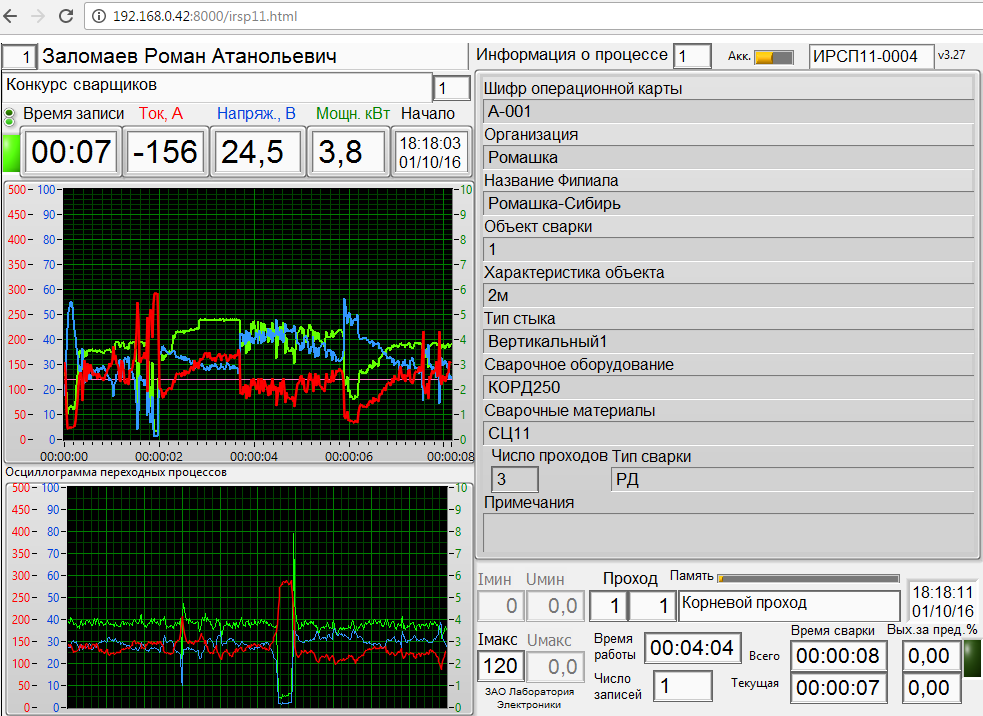Select the Iмакс value field showing 120

[x=499, y=666]
